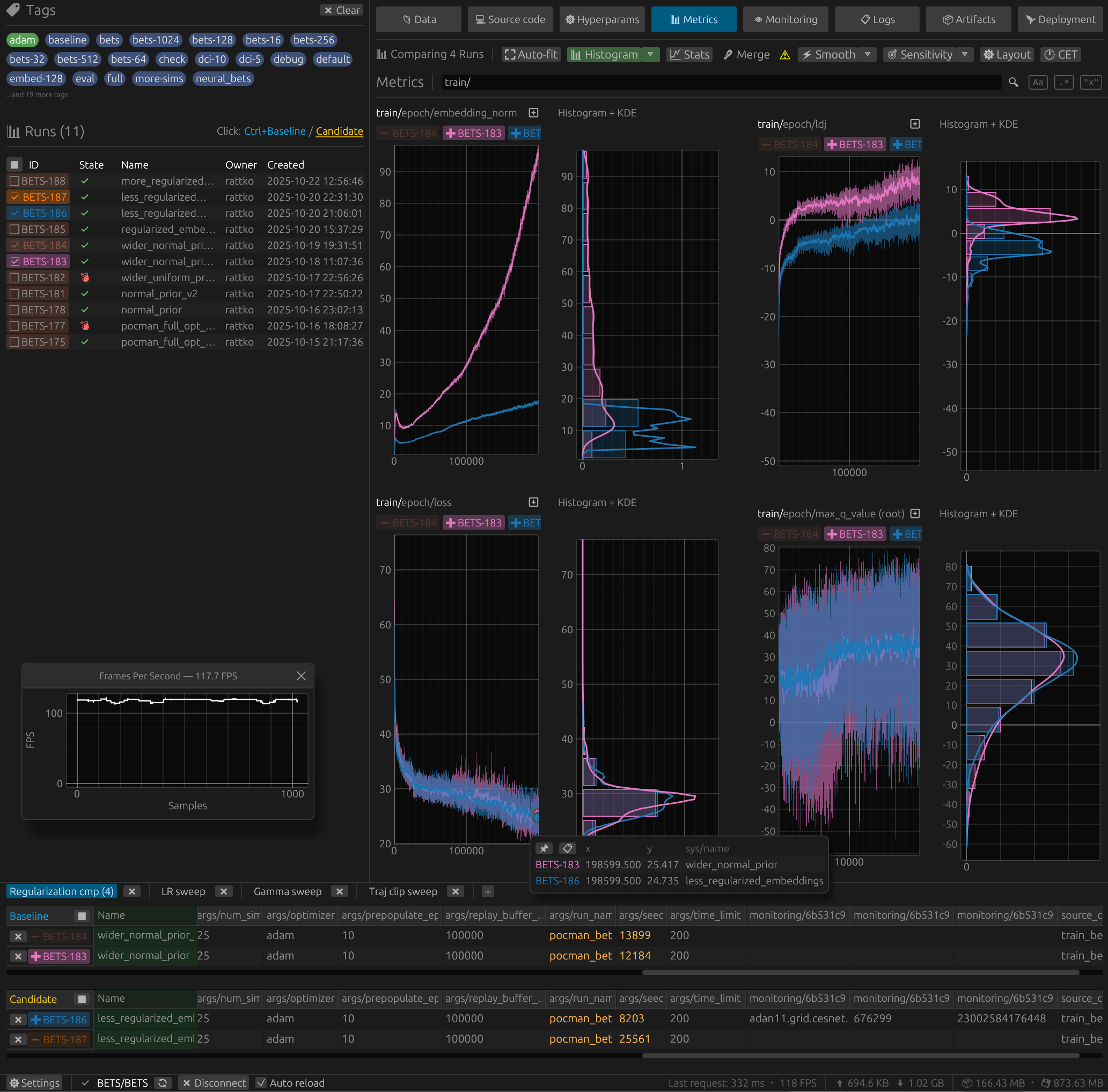Viewport: 1108px width, 1092px height.
Task: Enable the Auto reload checkbox
Action: pyautogui.click(x=262, y=1083)
